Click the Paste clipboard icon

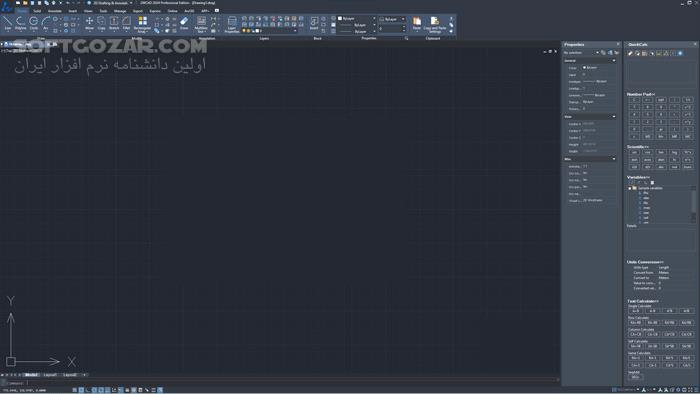[417, 23]
